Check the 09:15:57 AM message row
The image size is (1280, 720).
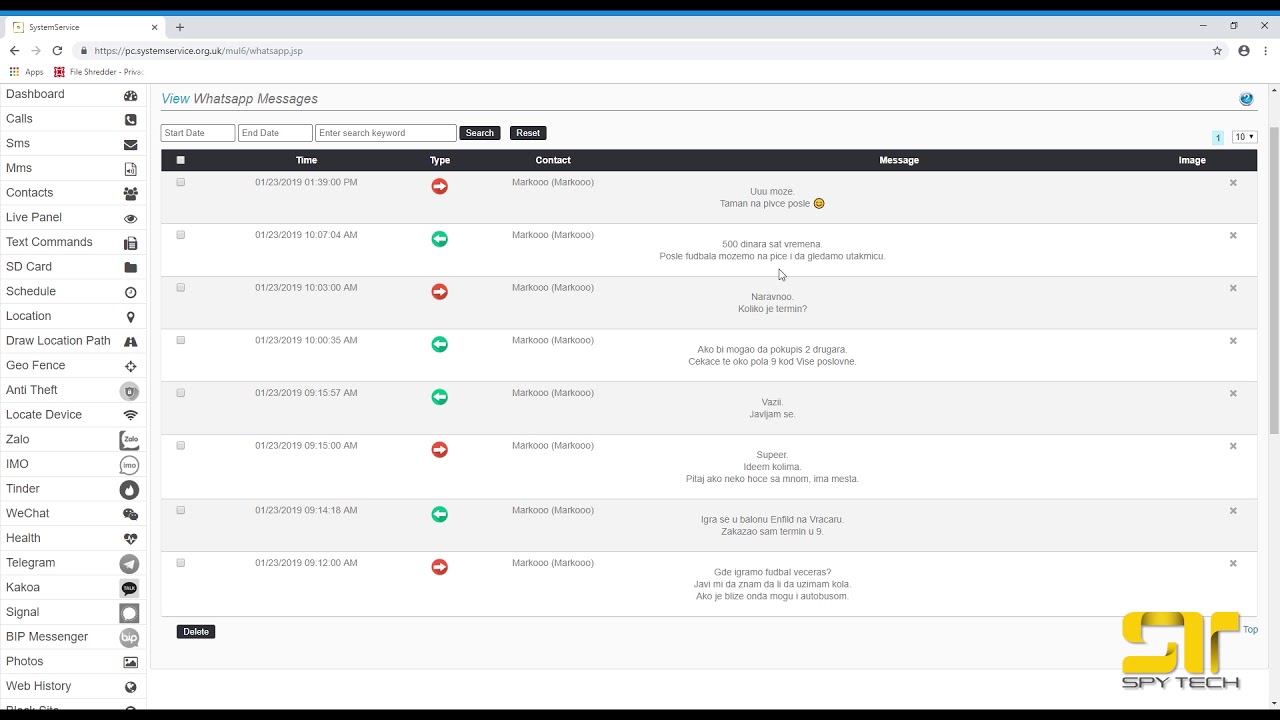click(x=181, y=393)
